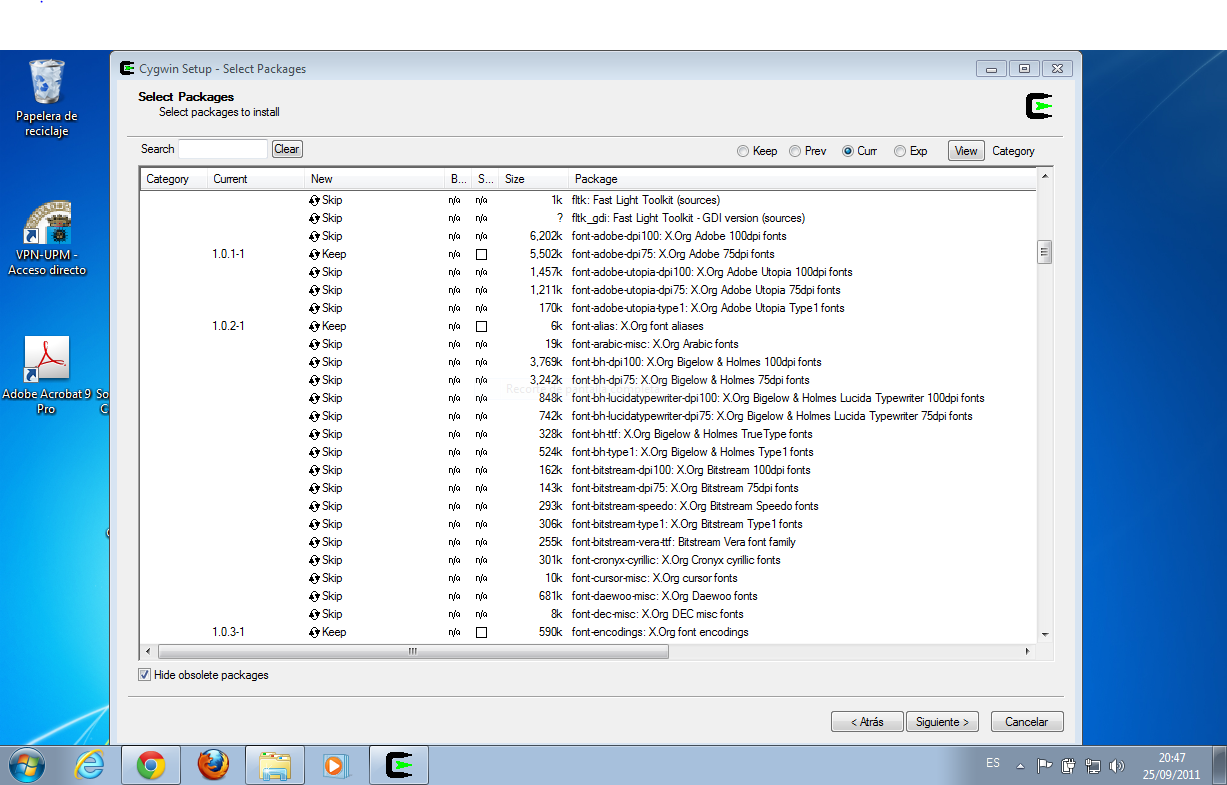Toggle the Skip icon for fltk_gdi row
Viewport: 1227px width, 785px height.
pos(315,218)
